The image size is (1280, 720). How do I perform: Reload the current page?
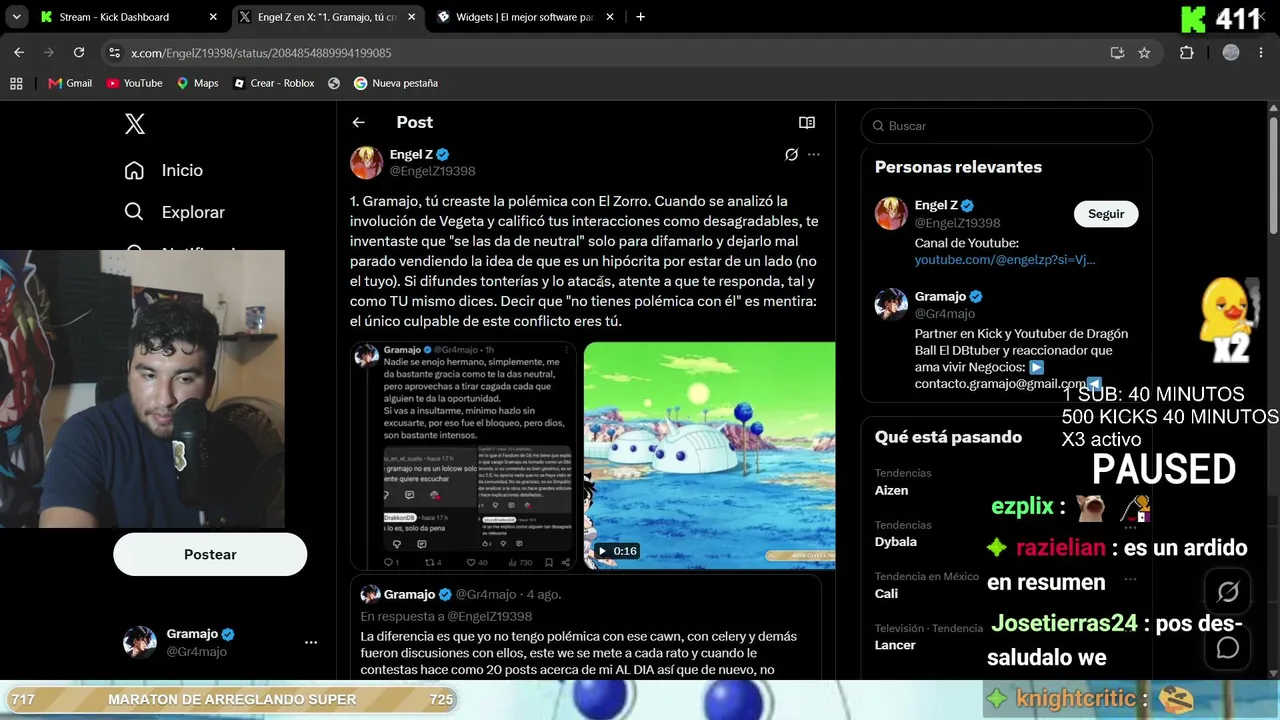(x=79, y=52)
